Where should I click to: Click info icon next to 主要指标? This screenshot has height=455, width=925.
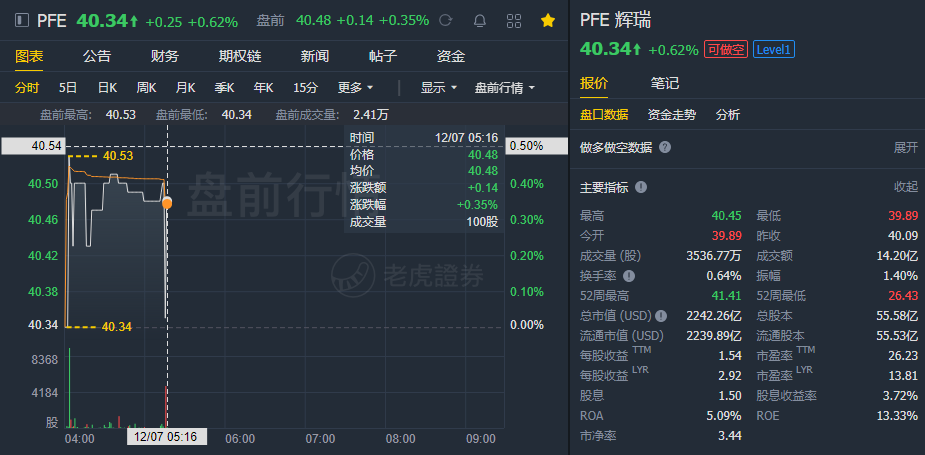pos(641,187)
